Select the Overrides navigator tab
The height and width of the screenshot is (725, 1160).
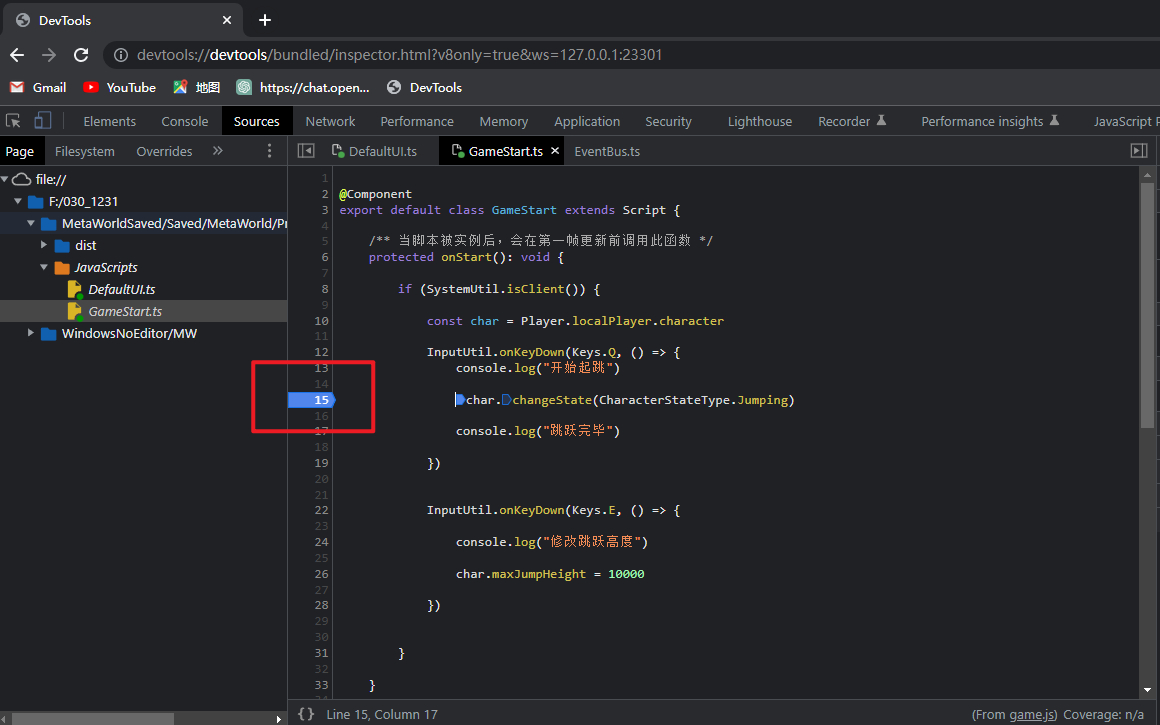(x=164, y=151)
